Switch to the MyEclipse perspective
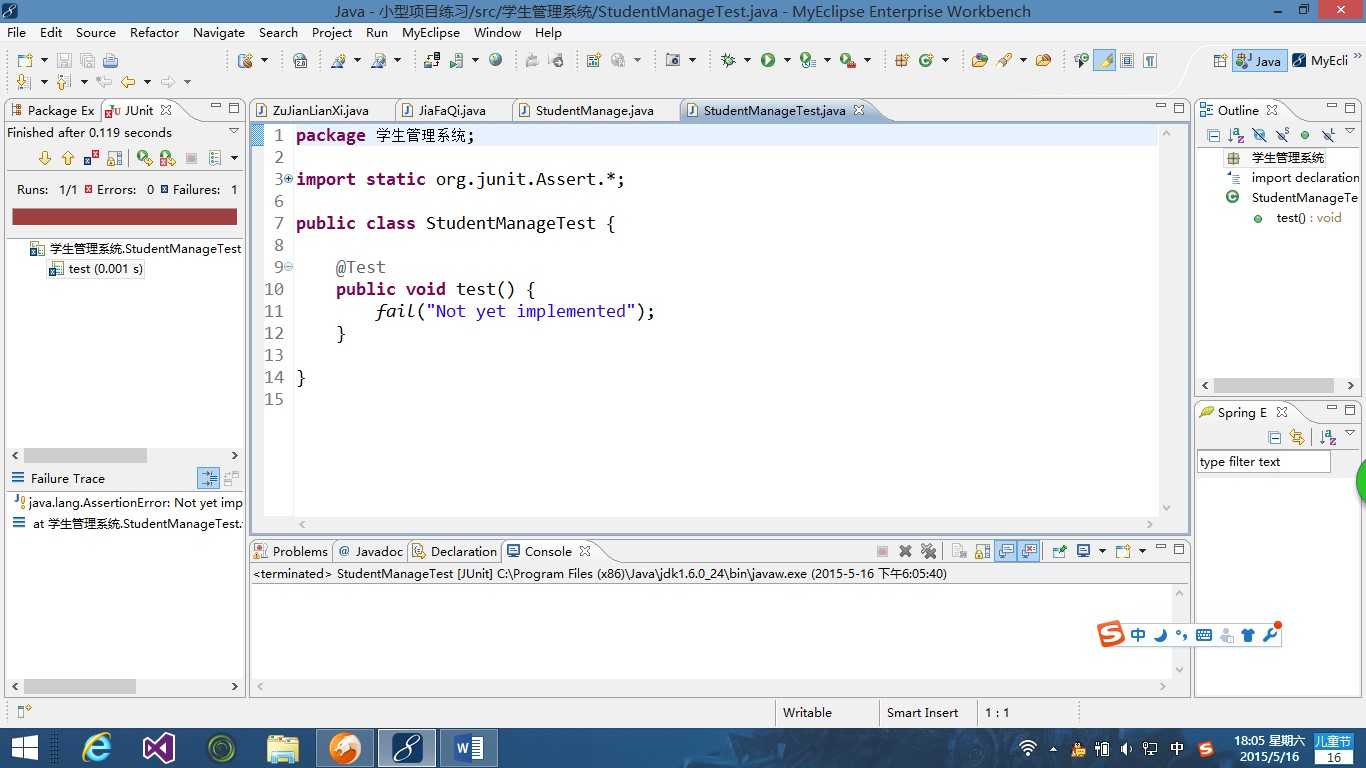Image resolution: width=1366 pixels, height=768 pixels. (1320, 61)
